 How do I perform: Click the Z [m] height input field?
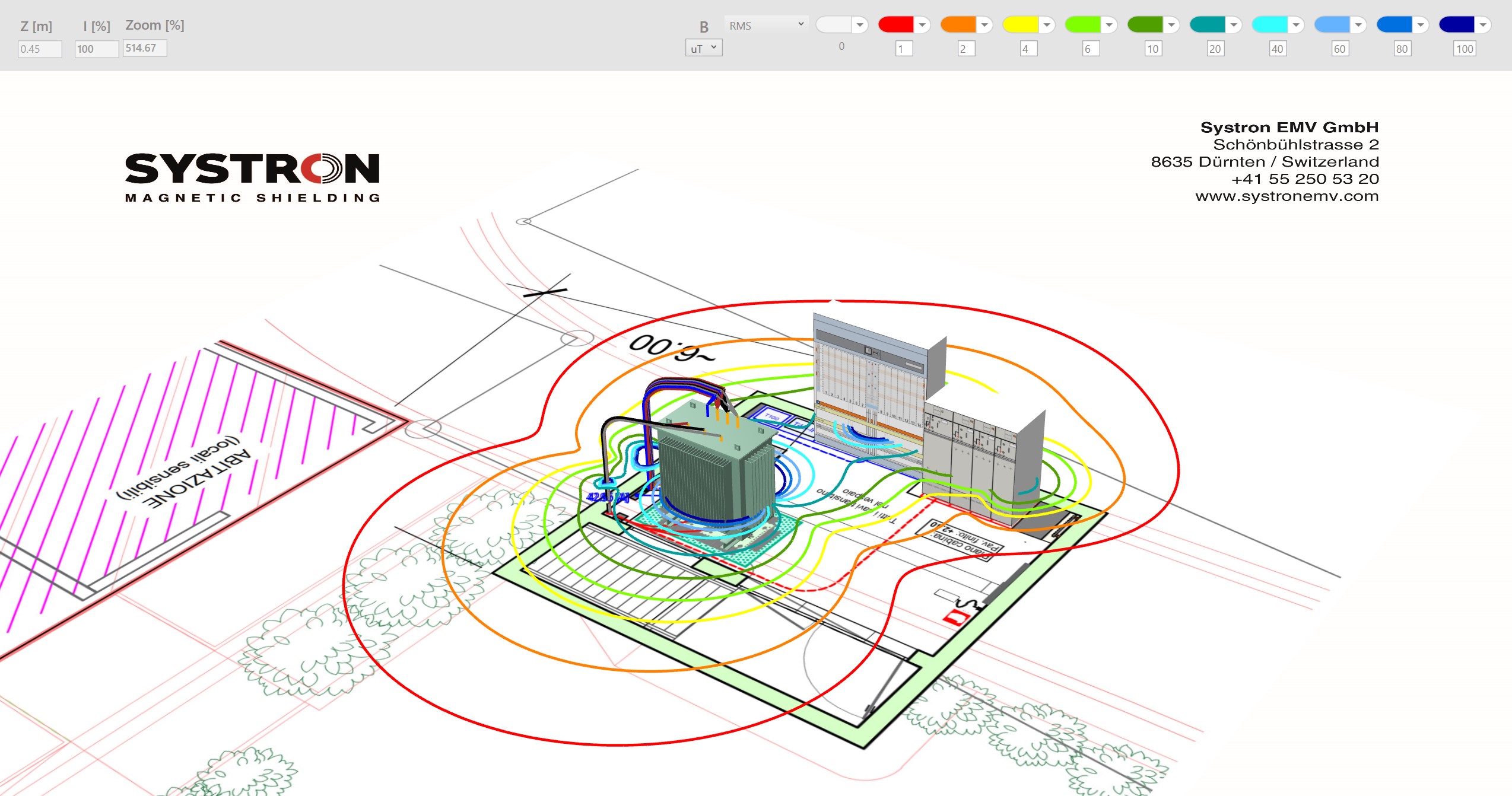(39, 49)
